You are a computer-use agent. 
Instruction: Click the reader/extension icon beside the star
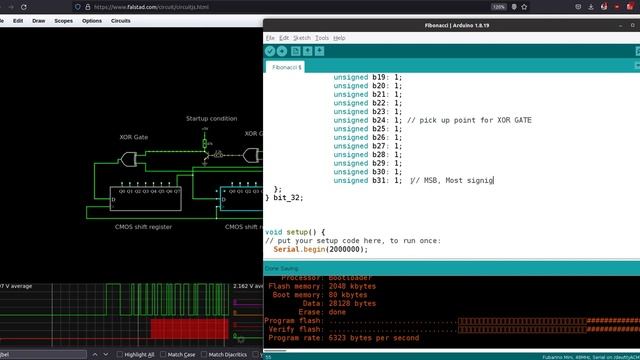514,7
